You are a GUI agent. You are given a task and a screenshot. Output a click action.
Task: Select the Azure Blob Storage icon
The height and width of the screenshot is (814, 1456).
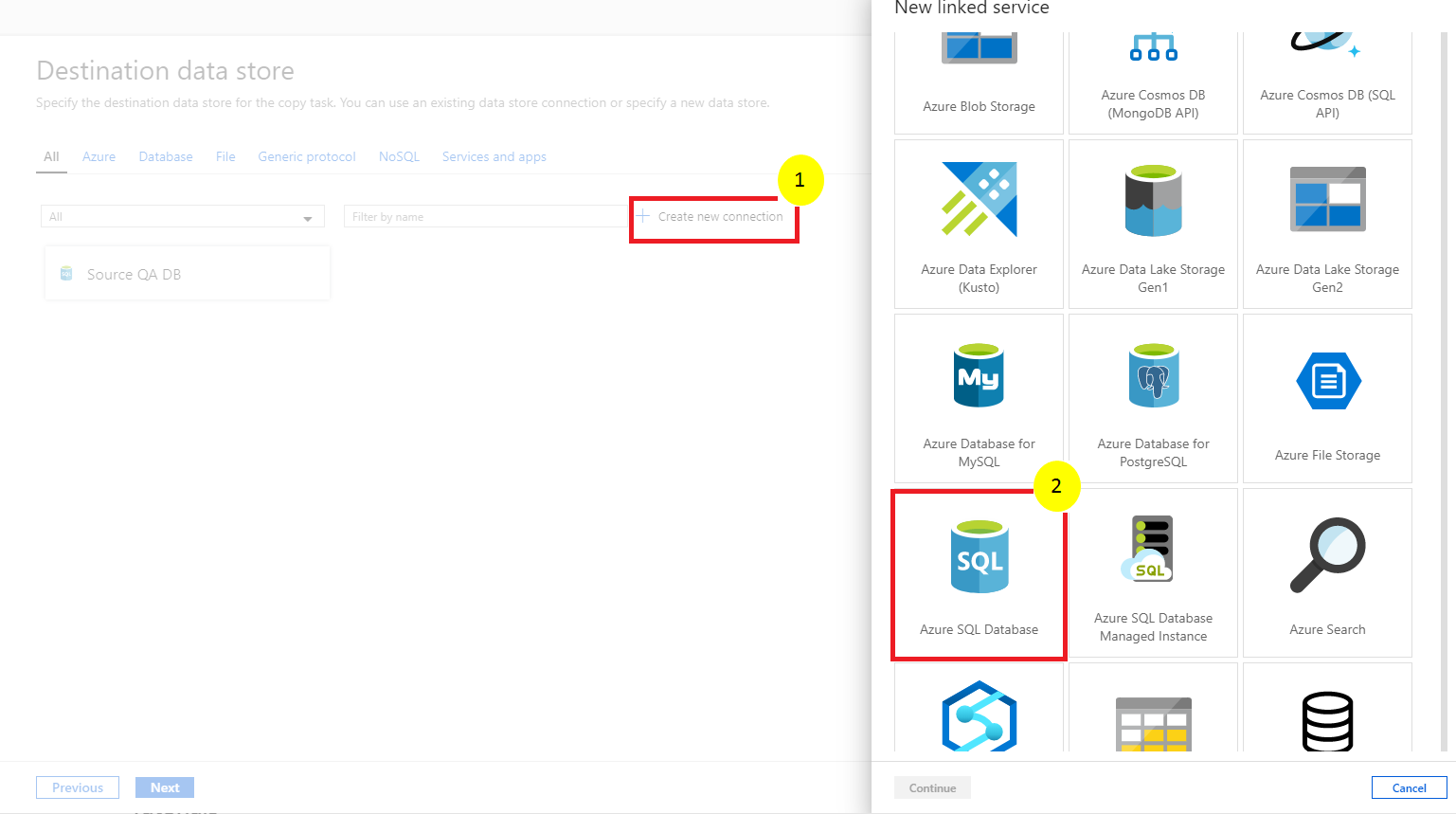click(x=979, y=47)
